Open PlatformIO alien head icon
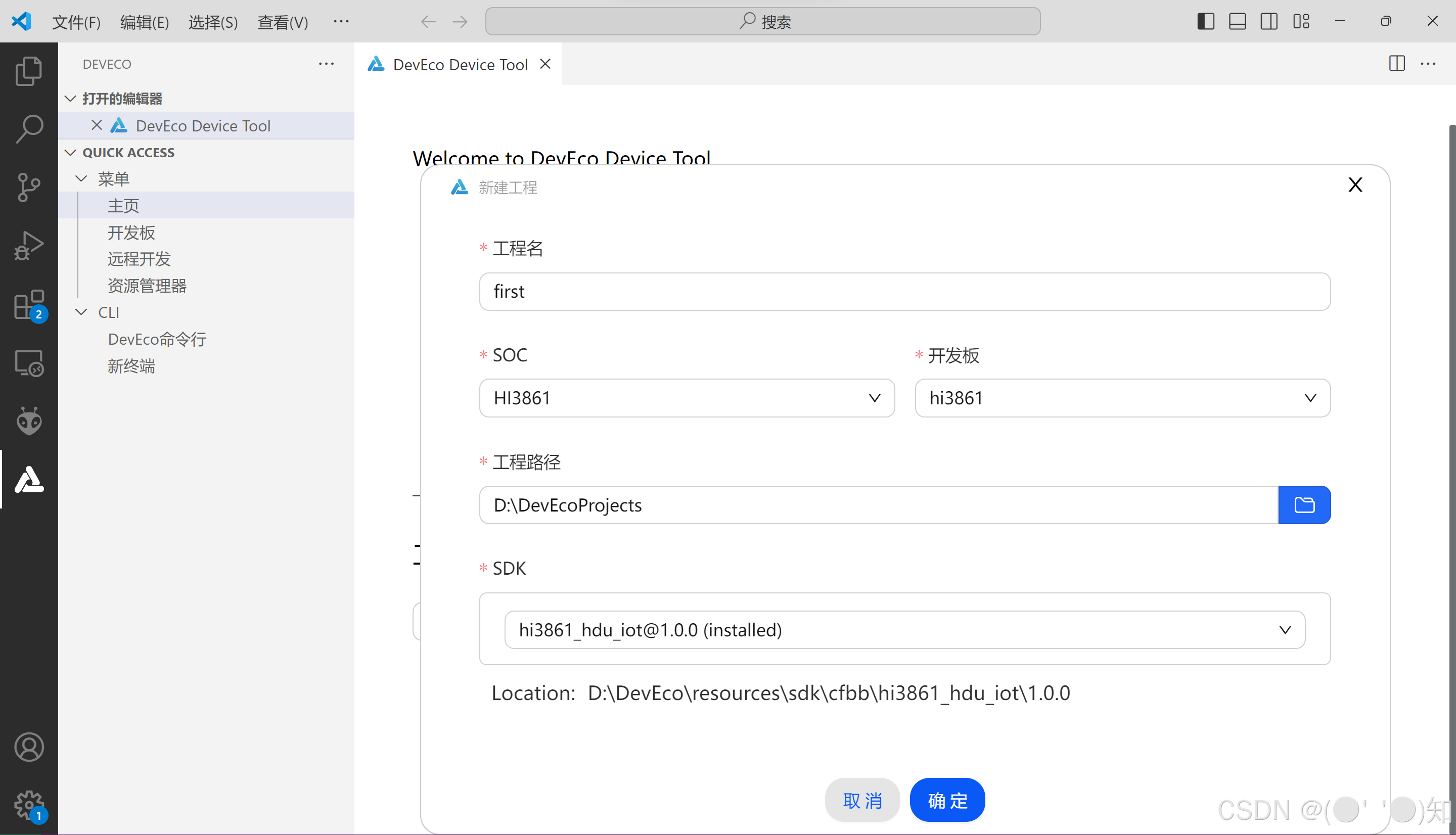This screenshot has width=1456, height=835. click(x=29, y=422)
